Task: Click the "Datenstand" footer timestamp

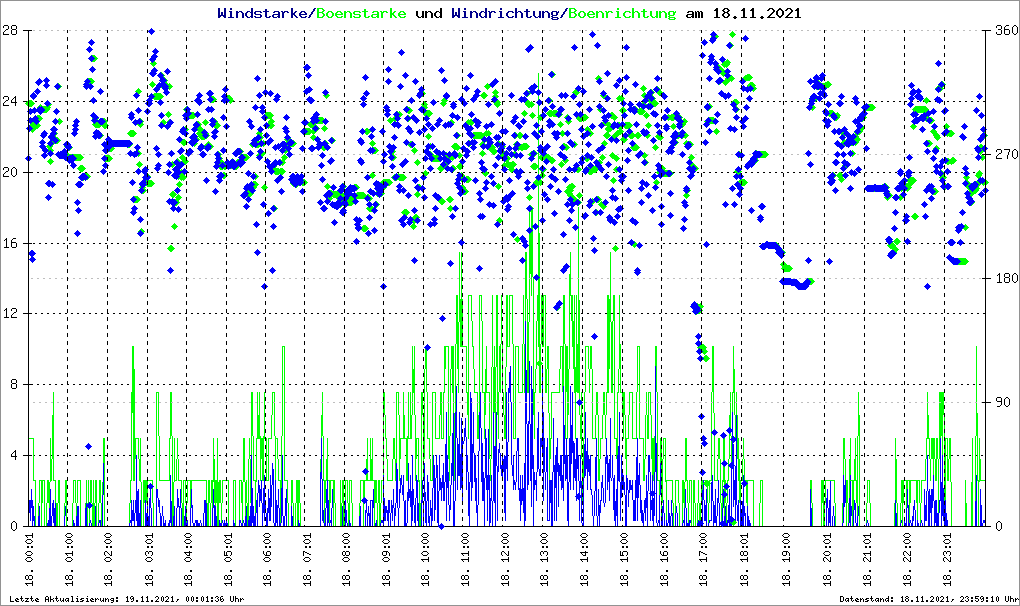Action: [927, 599]
